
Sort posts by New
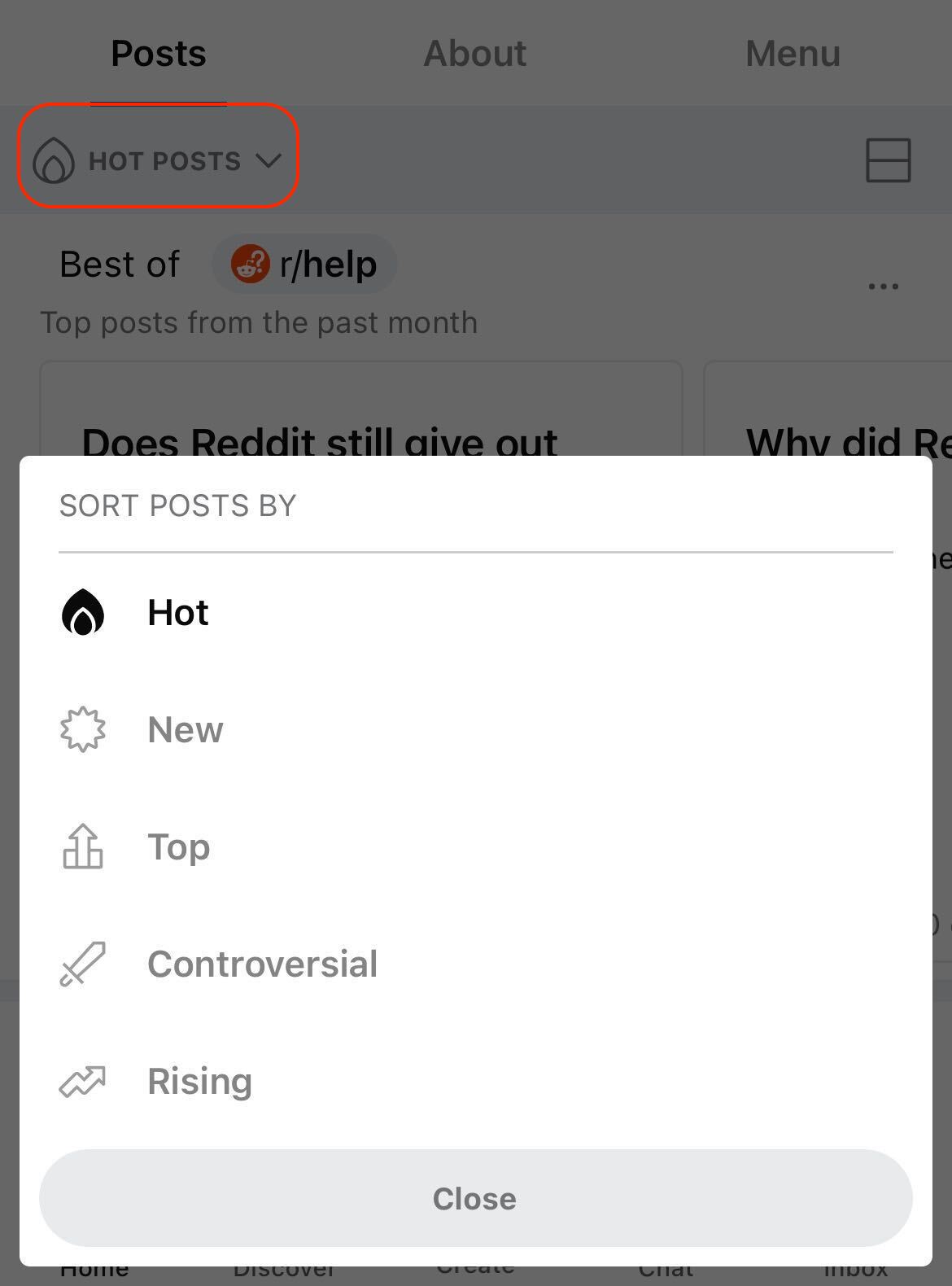click(x=476, y=729)
